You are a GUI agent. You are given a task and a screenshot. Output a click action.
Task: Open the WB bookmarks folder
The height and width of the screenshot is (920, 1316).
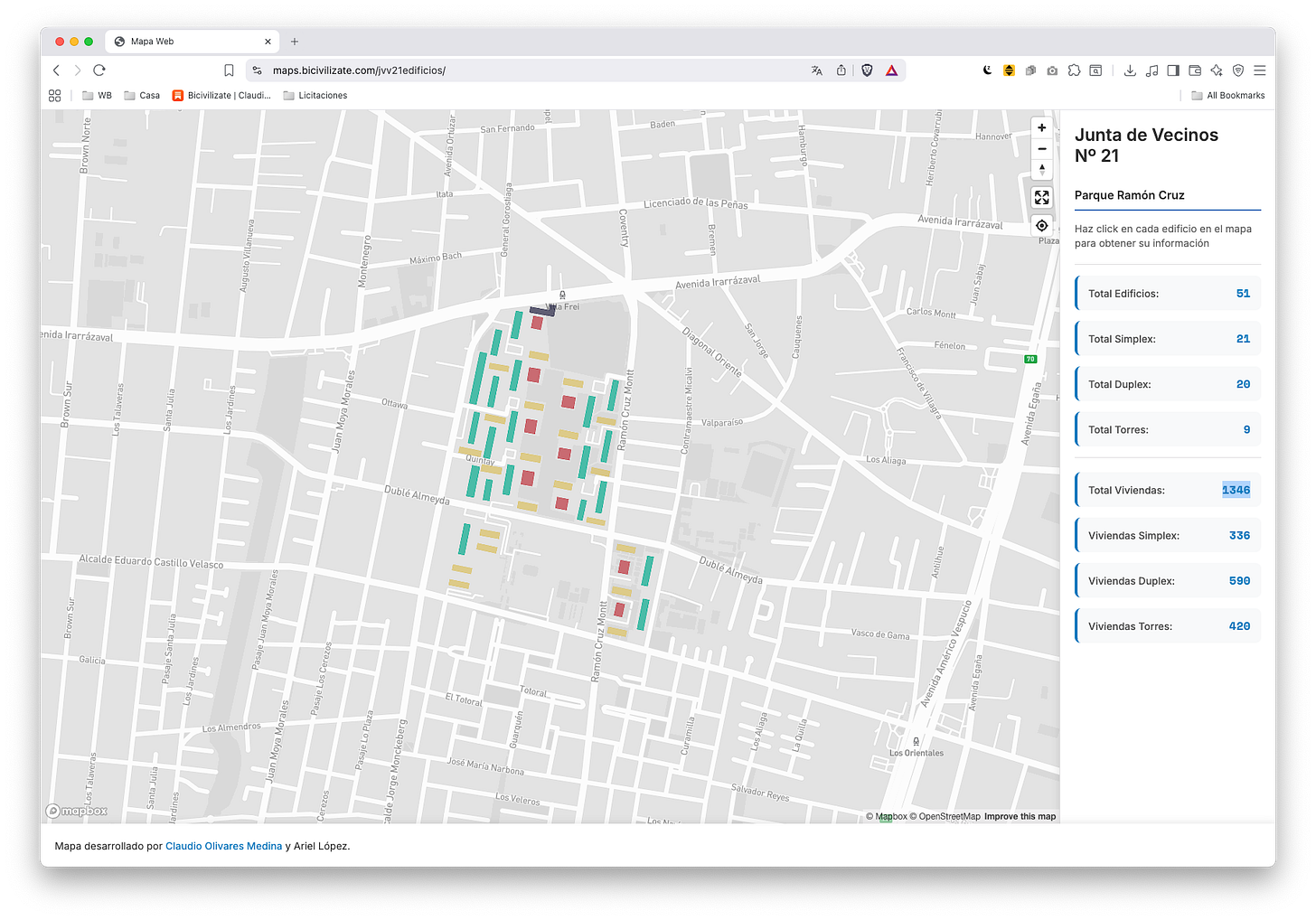[x=97, y=96]
